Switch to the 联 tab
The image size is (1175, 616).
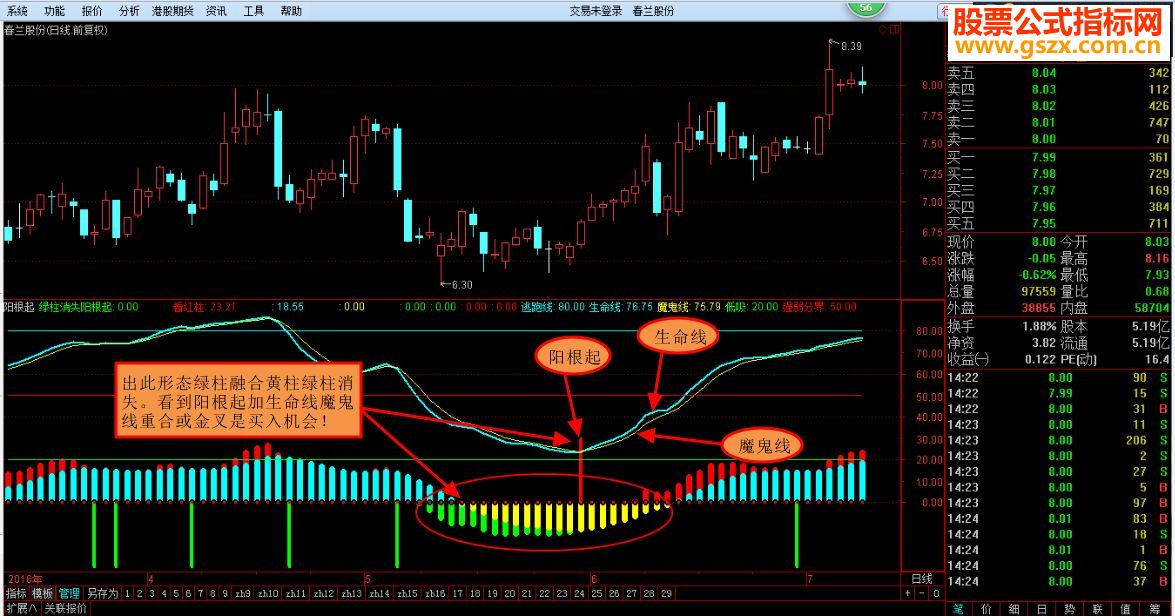click(1097, 609)
